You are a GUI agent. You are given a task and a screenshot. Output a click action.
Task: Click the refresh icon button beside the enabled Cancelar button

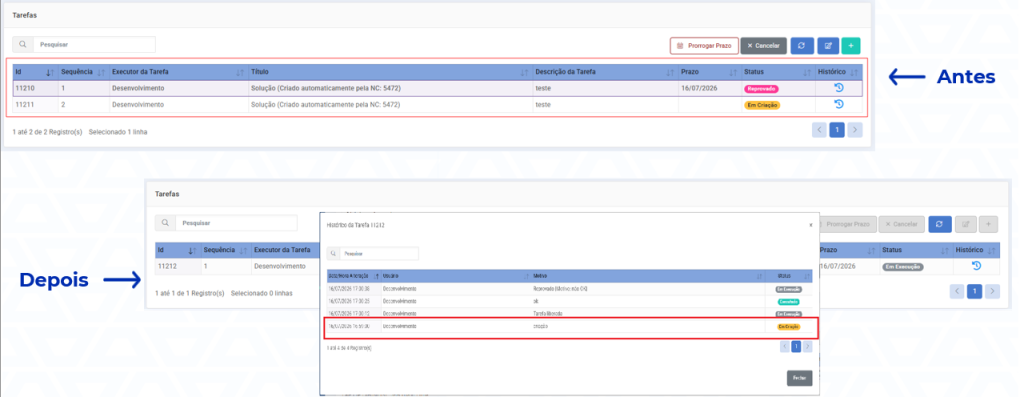tap(802, 46)
